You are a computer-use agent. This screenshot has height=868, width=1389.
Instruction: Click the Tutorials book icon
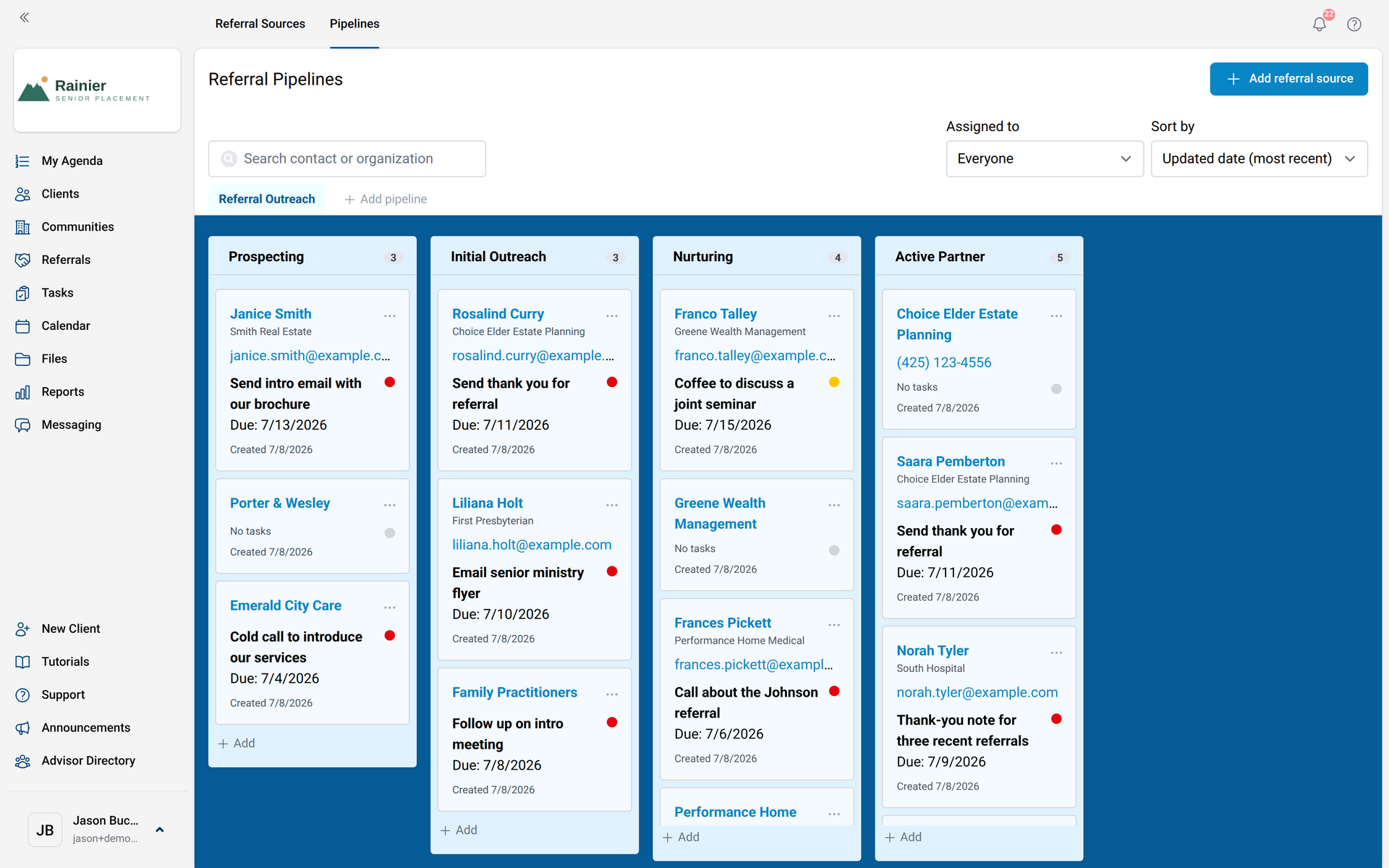22,662
